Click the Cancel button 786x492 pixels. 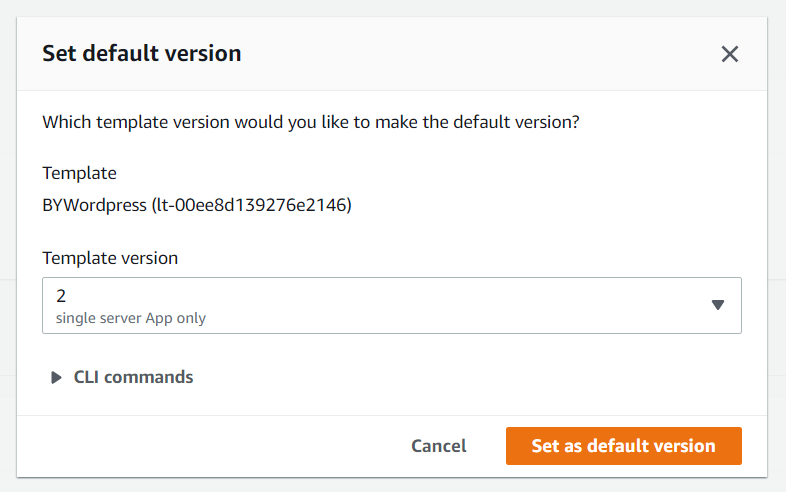(x=439, y=446)
